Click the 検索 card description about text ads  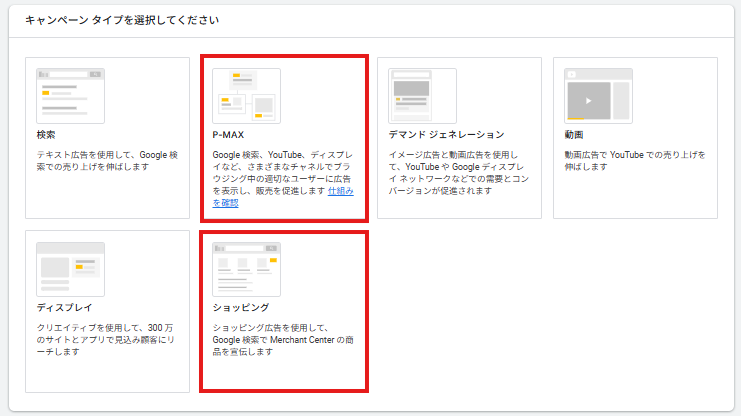click(x=106, y=160)
